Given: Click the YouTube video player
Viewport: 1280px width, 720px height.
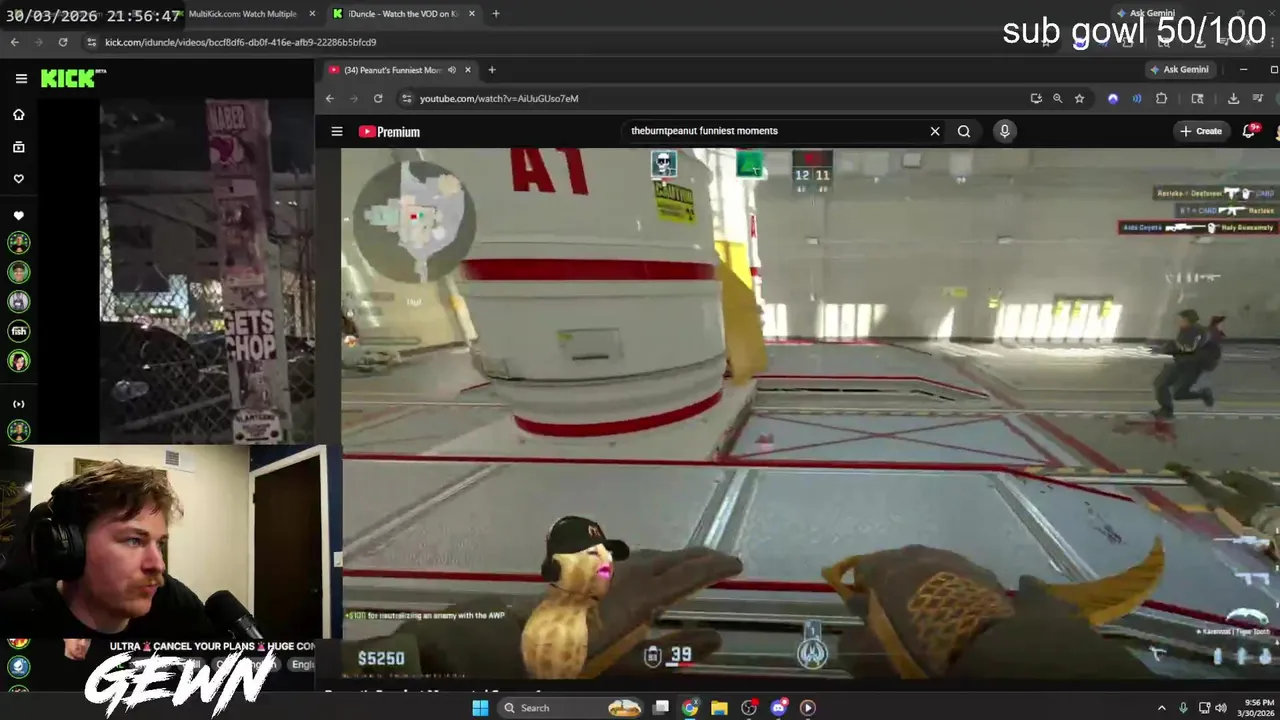Looking at the screenshot, I should tap(811, 413).
